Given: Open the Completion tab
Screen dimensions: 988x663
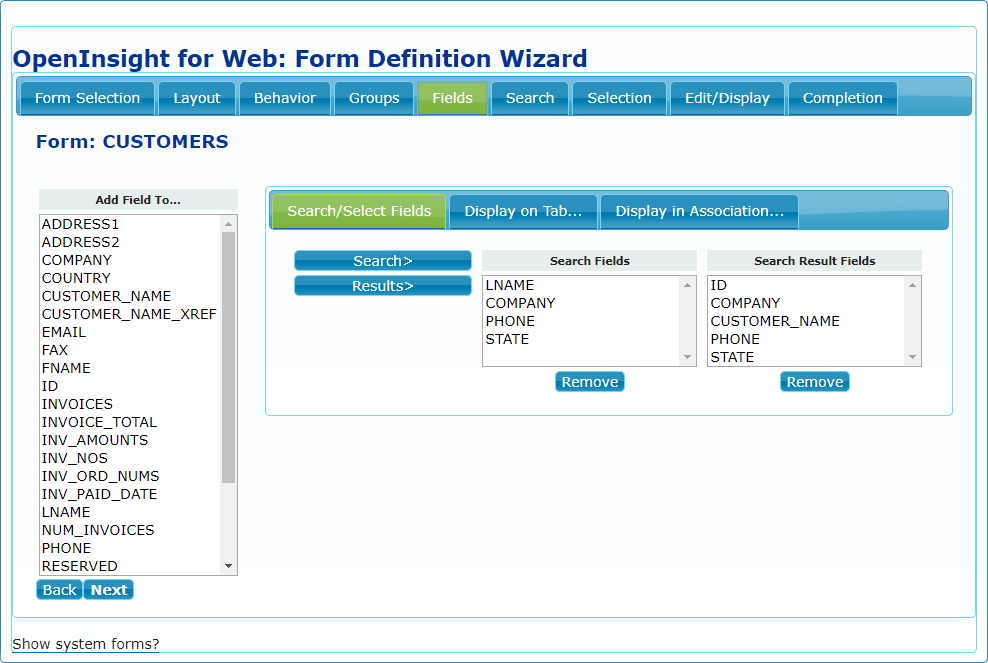Looking at the screenshot, I should click(842, 98).
